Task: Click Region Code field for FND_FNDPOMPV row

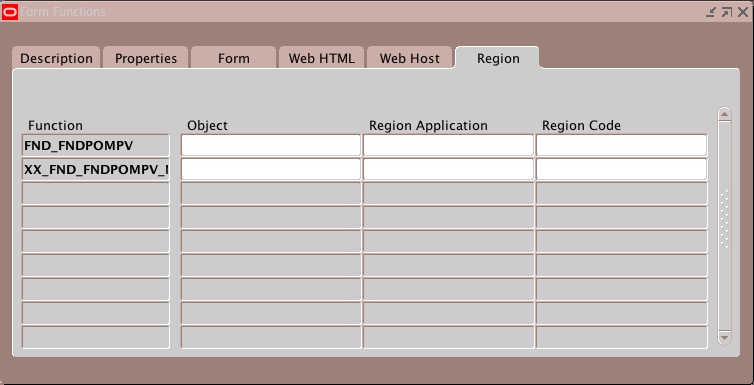Action: 622,145
